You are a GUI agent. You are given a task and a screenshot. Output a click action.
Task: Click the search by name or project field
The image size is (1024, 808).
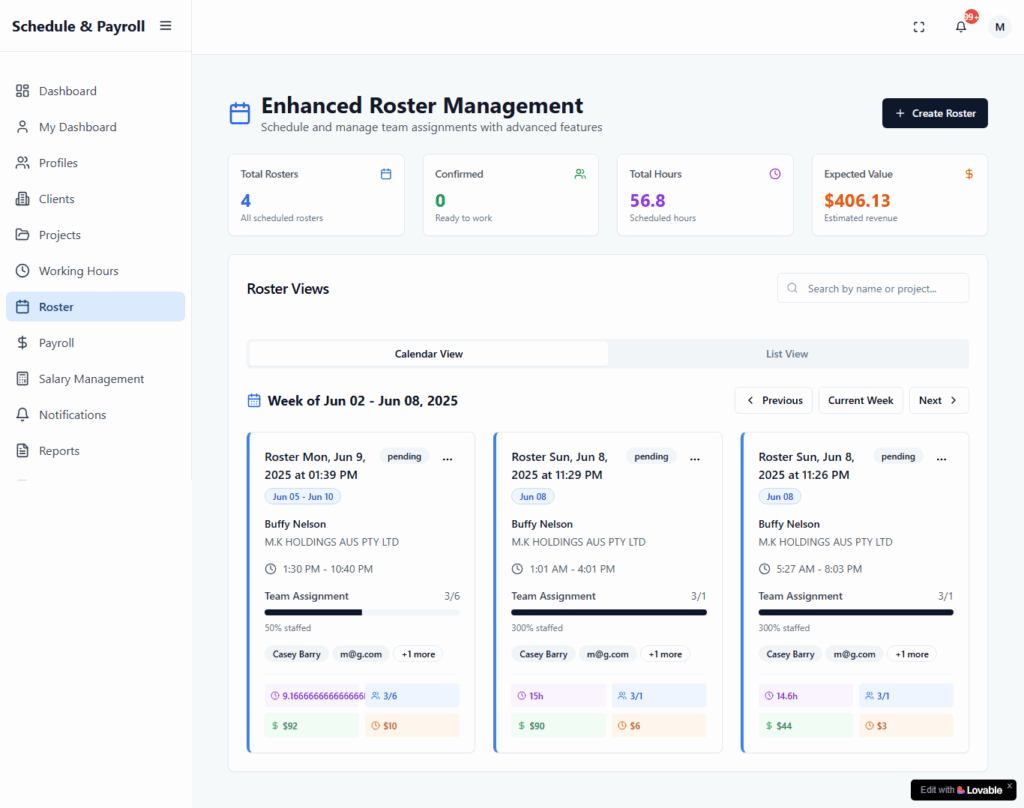tap(873, 288)
